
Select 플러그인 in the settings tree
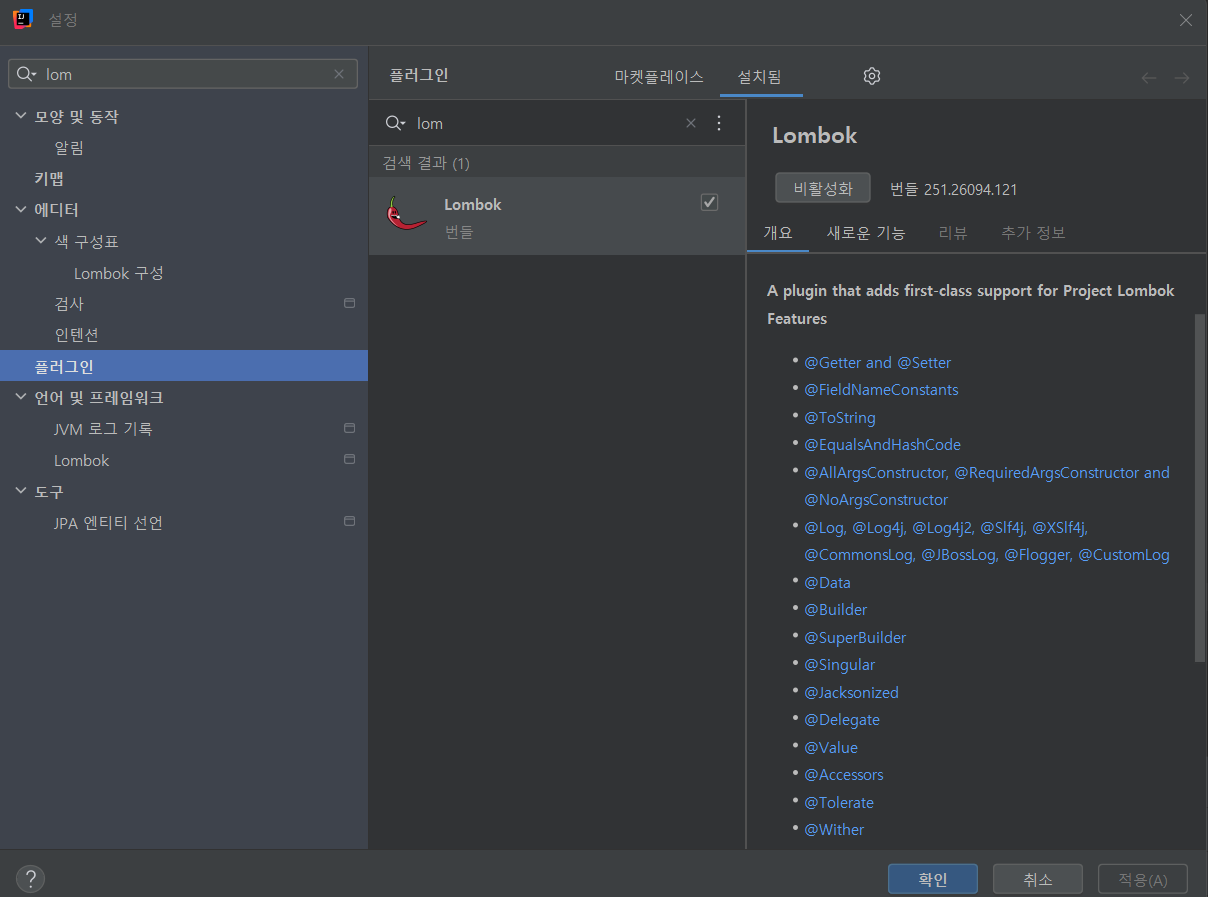(x=184, y=366)
